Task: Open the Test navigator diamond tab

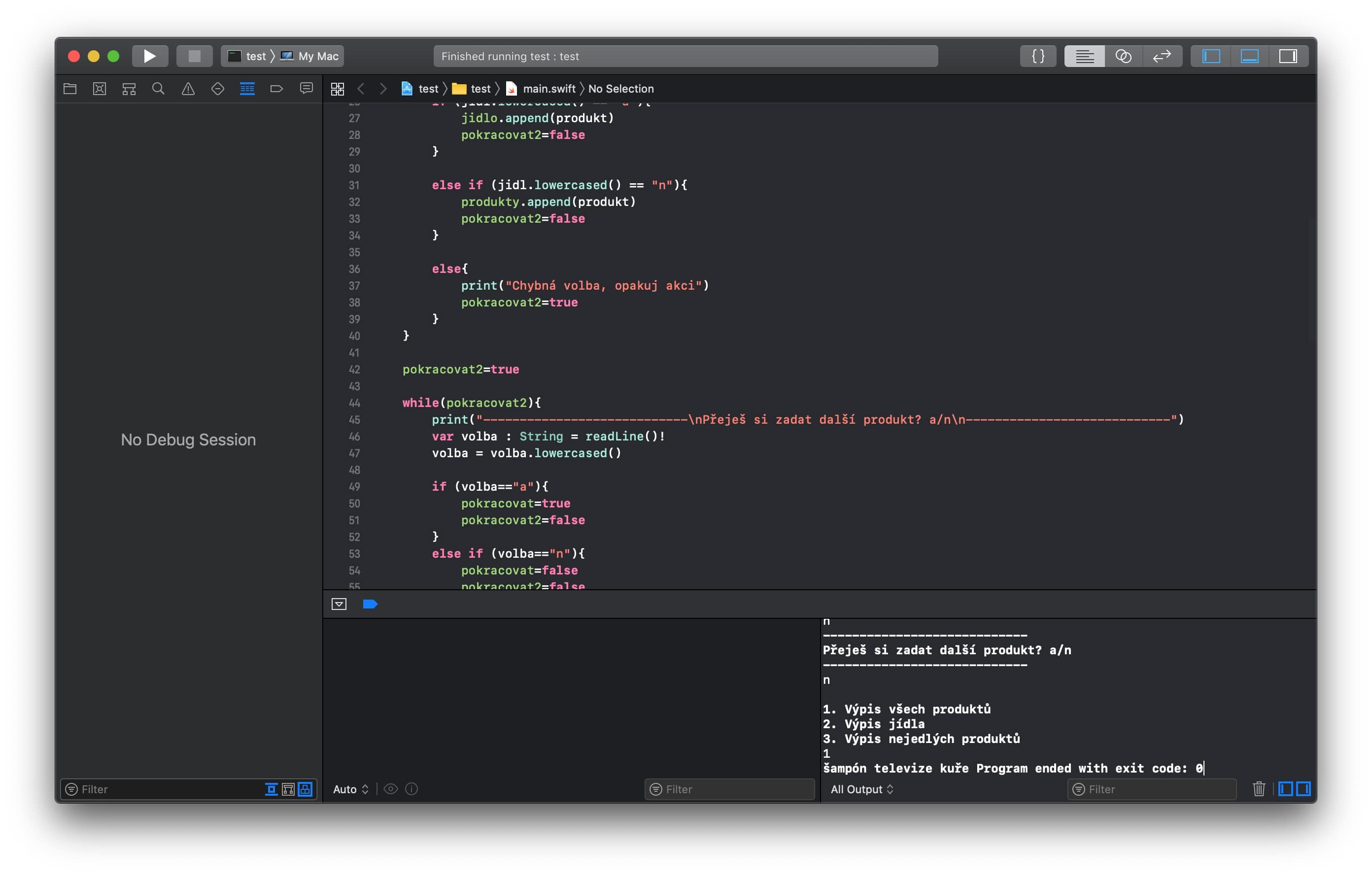Action: (x=218, y=88)
